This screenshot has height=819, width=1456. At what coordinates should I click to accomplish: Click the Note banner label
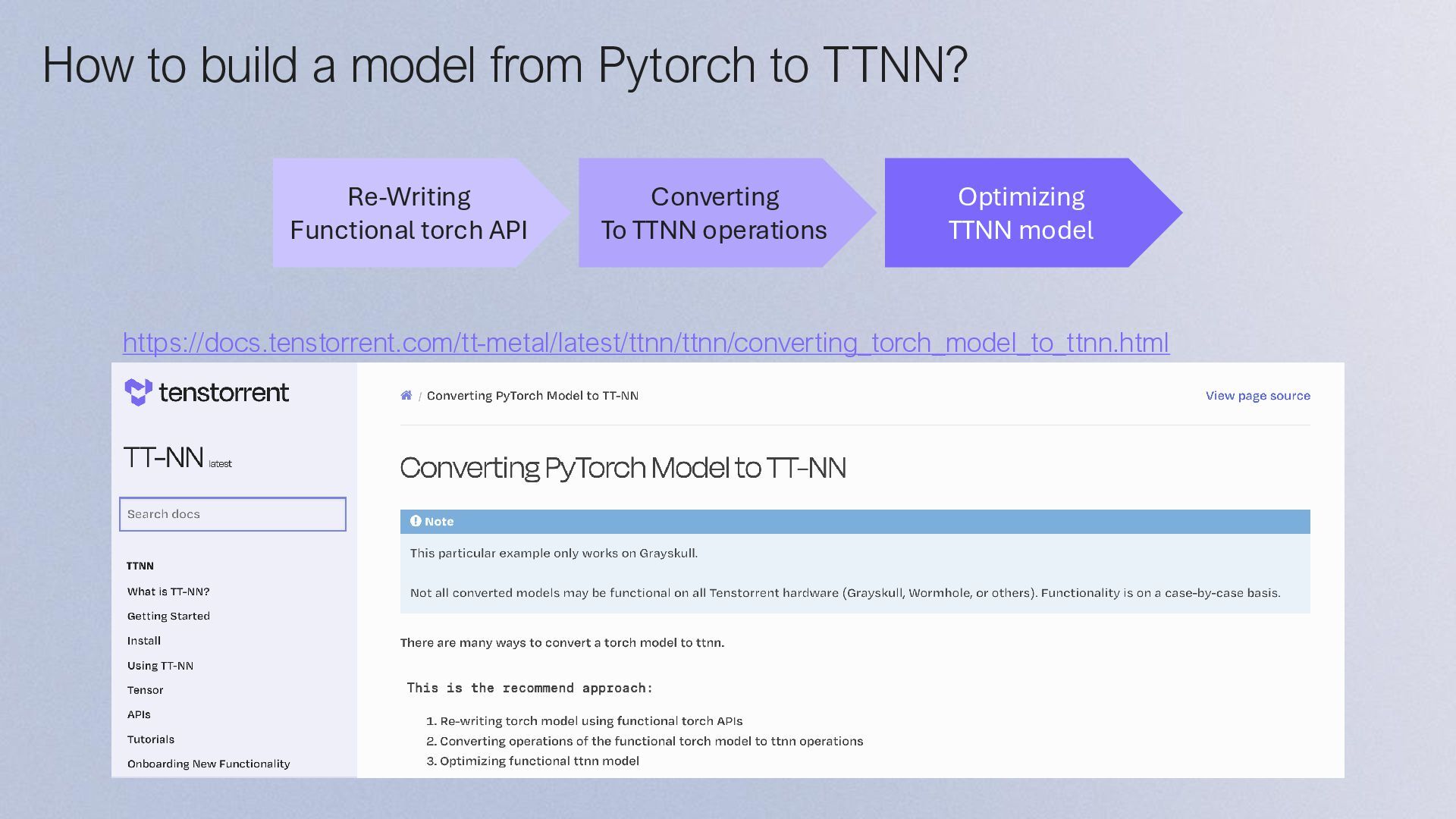pyautogui.click(x=439, y=522)
